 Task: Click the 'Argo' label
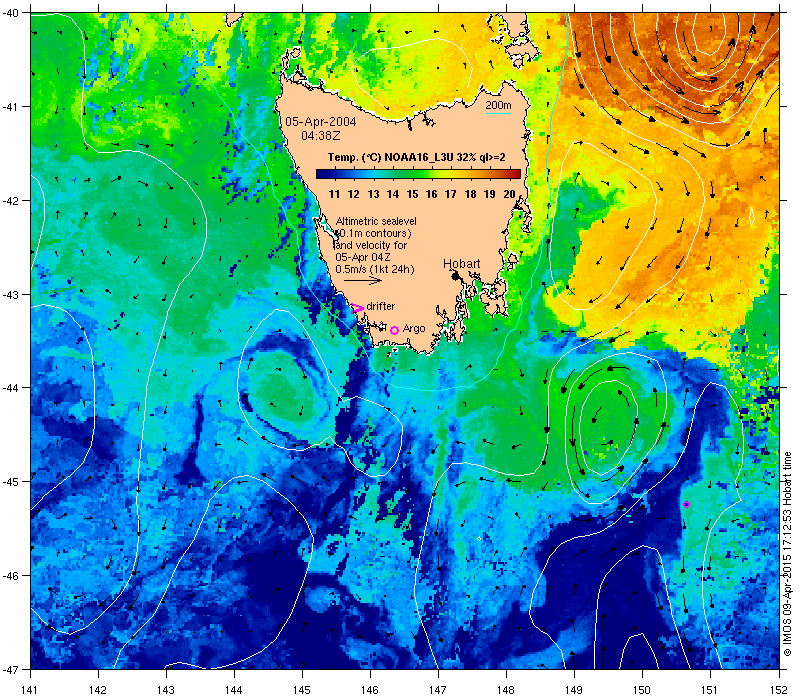click(x=414, y=329)
